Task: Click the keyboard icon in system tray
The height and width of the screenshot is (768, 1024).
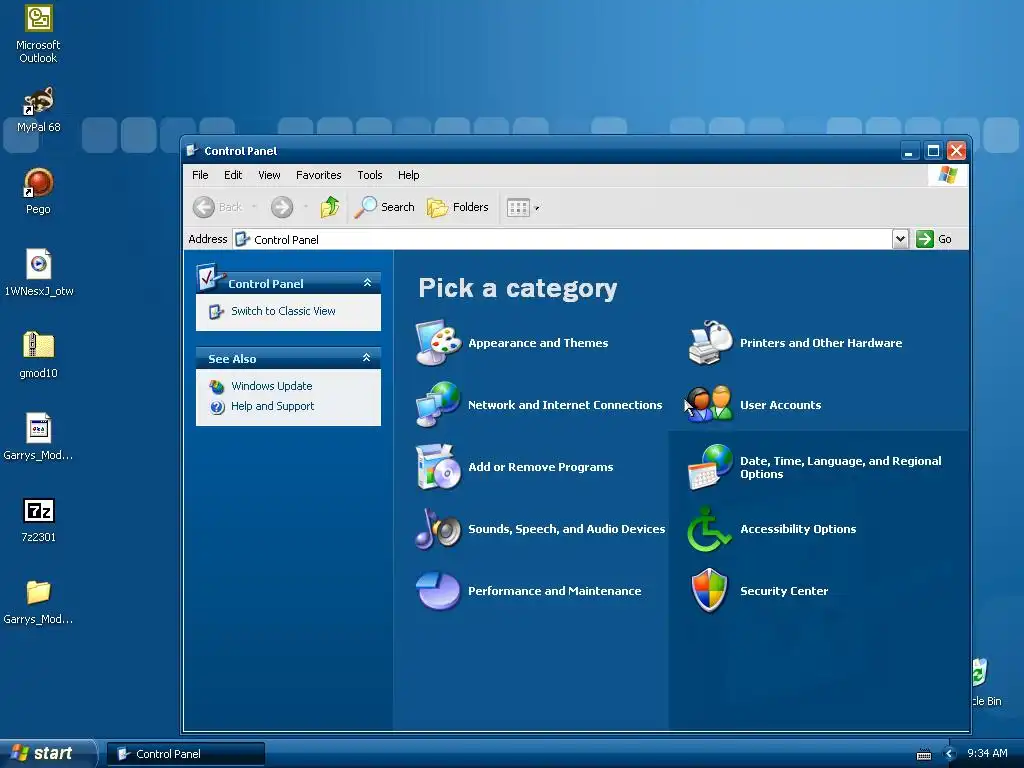Action: click(924, 754)
